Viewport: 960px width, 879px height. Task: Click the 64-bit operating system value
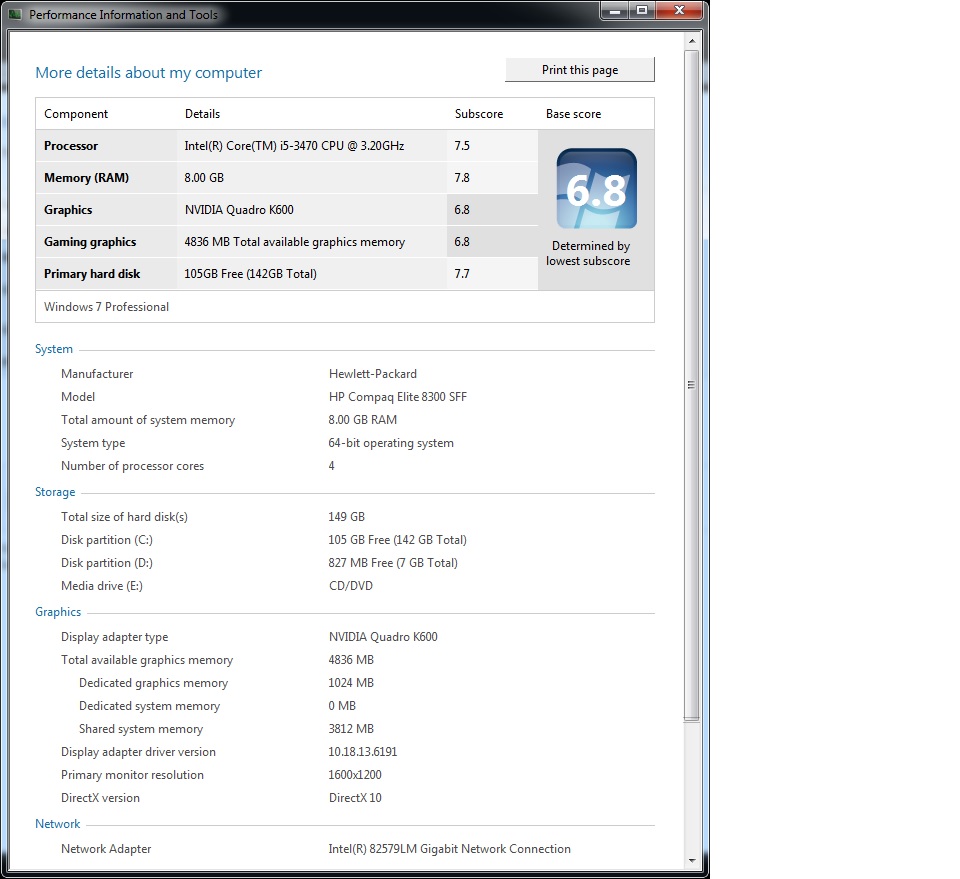tap(391, 443)
